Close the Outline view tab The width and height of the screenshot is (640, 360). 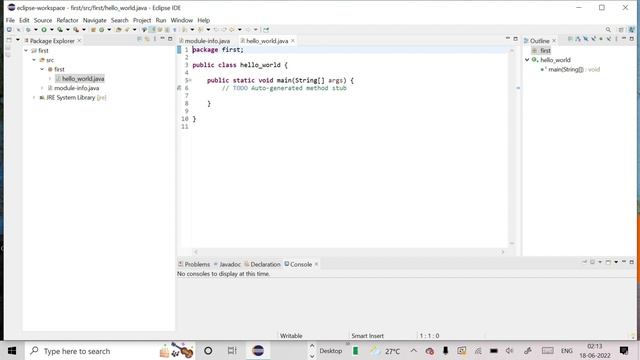tap(554, 41)
